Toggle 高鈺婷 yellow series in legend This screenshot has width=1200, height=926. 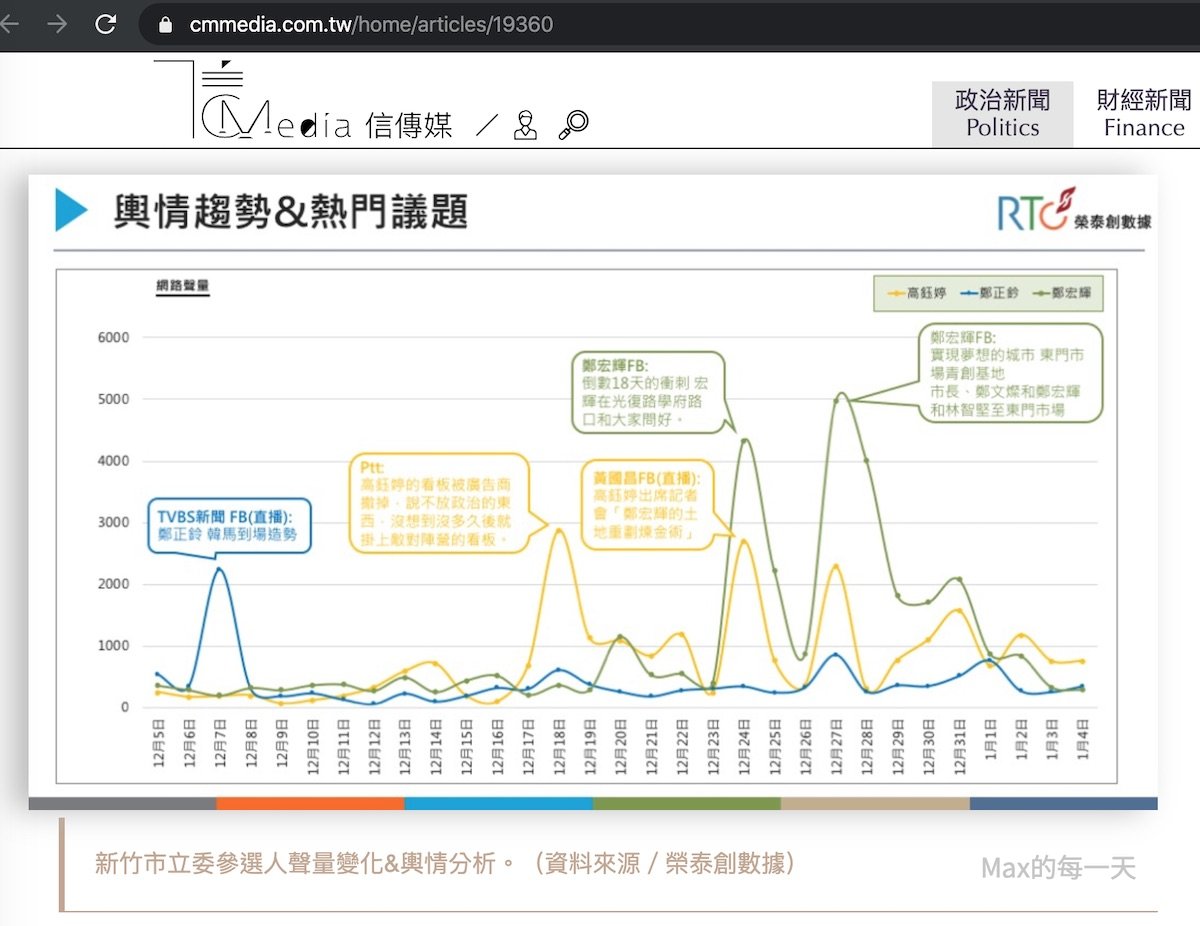(x=915, y=294)
